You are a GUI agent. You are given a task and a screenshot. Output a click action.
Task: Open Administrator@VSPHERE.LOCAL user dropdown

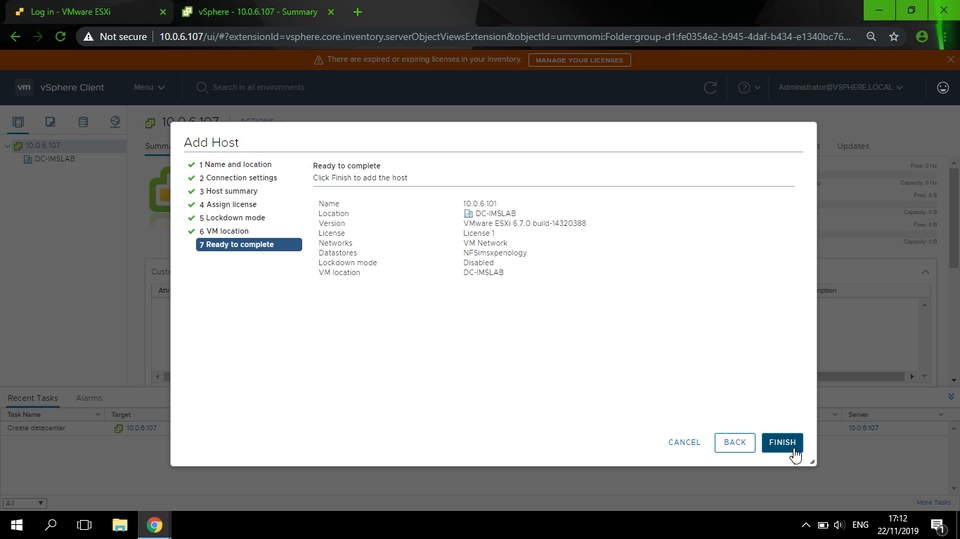840,88
